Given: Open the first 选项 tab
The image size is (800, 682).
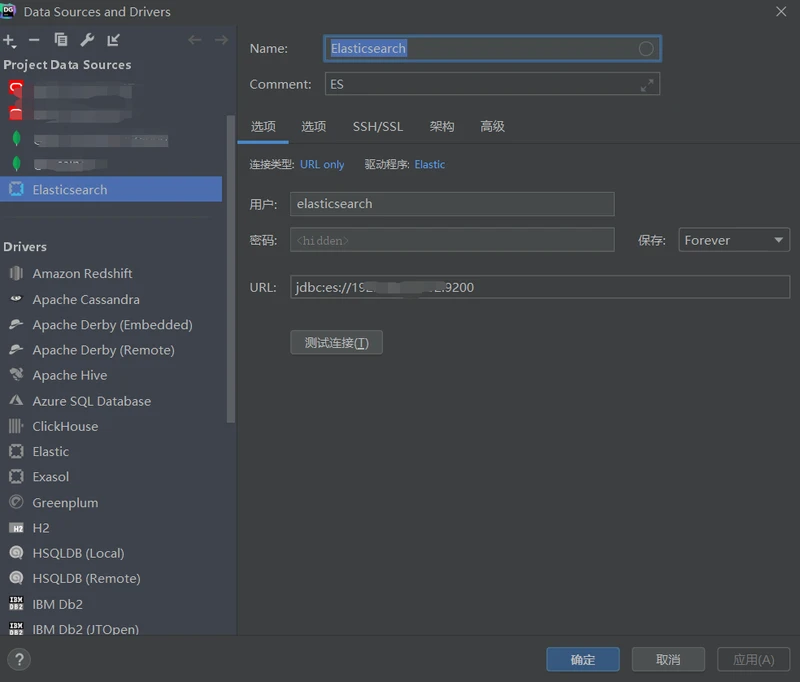Looking at the screenshot, I should coord(263,127).
